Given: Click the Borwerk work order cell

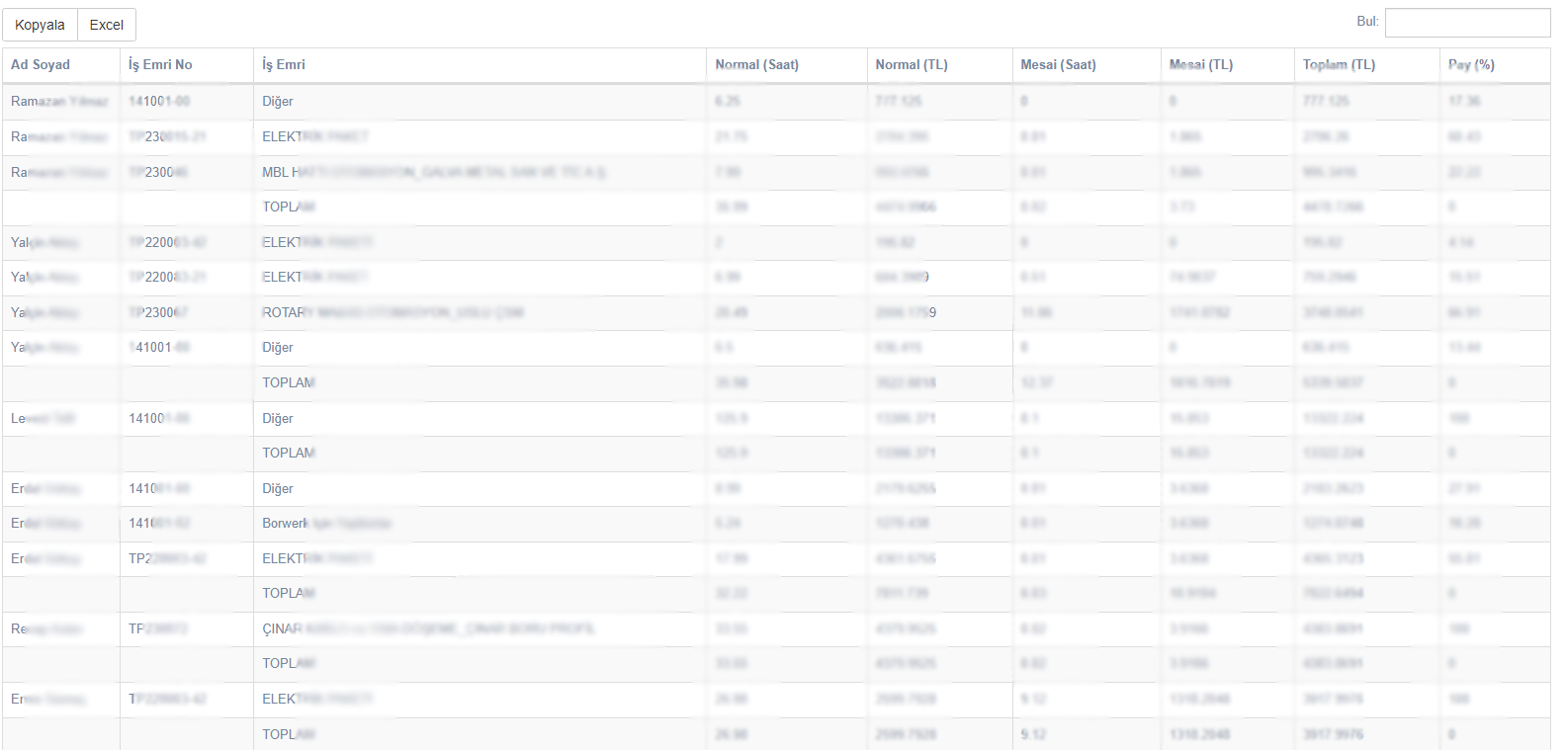Looking at the screenshot, I should coord(326,523).
